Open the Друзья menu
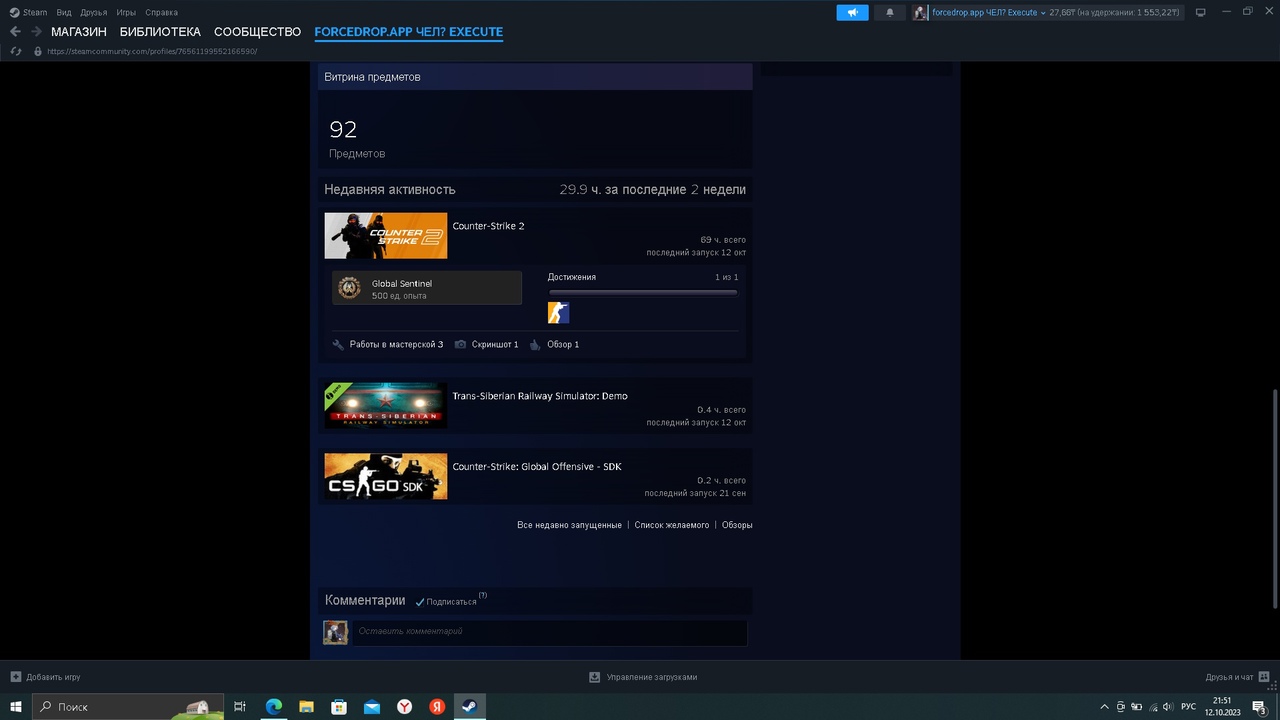Viewport: 1280px width, 720px height. 94,12
